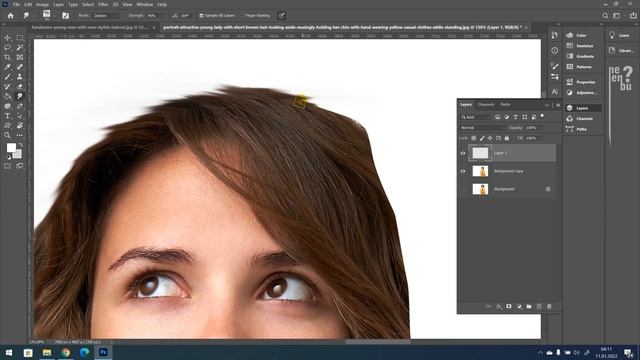Open the Mode dropdown in options bar
Screen dimensions: 640x360
[106, 16]
